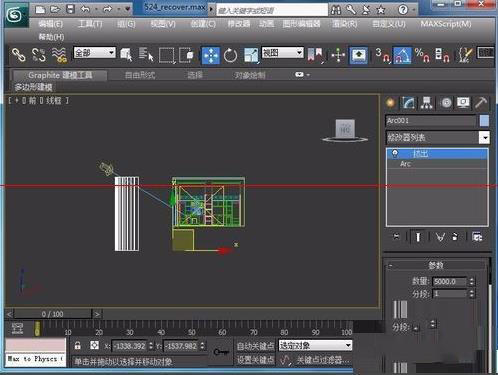498x375 pixels.
Task: Open the Select by Name list icon
Action: (146, 55)
